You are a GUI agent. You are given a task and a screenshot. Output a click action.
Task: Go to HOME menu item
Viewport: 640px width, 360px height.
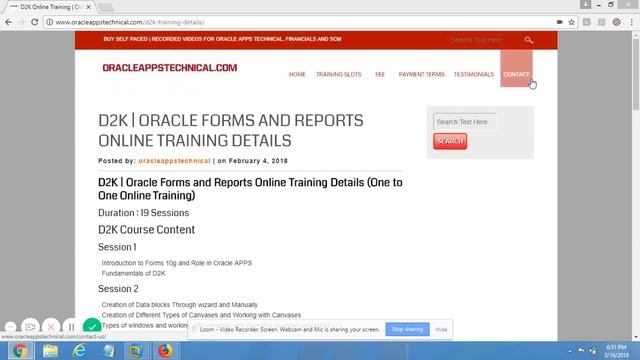(x=297, y=74)
